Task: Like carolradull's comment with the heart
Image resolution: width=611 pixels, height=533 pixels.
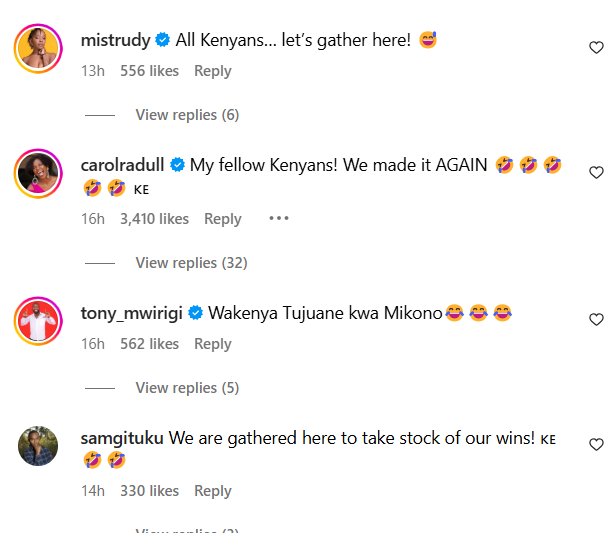Action: (x=596, y=172)
